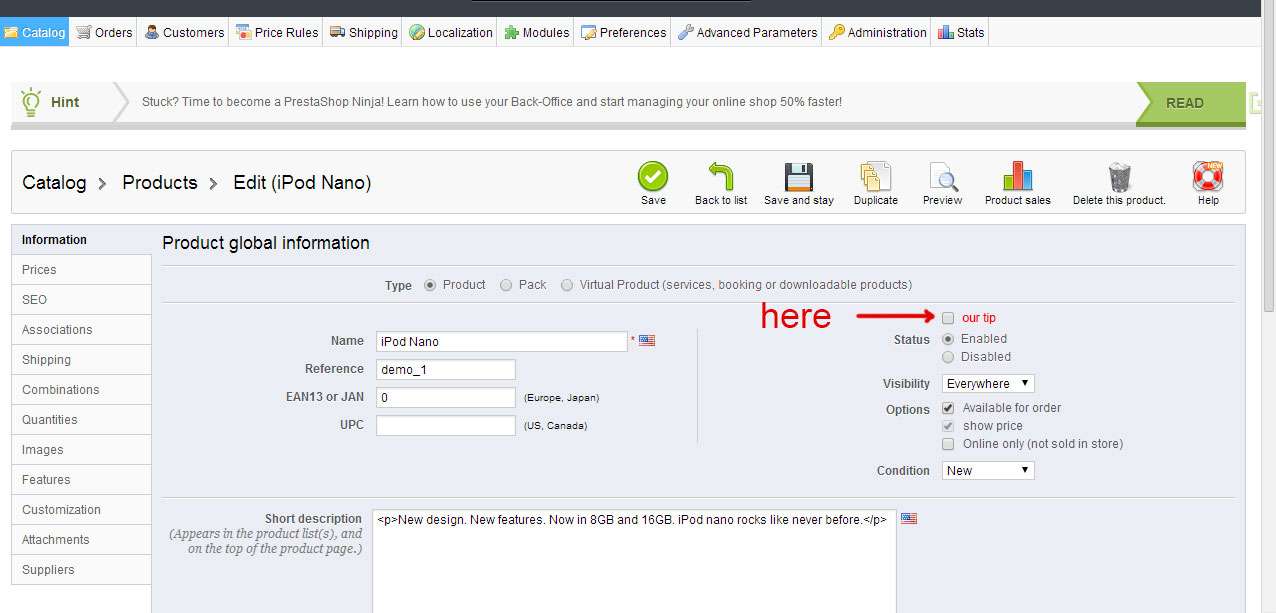Viewport: 1276px width, 613px height.
Task: Click the Duplicate product icon
Action: click(876, 176)
